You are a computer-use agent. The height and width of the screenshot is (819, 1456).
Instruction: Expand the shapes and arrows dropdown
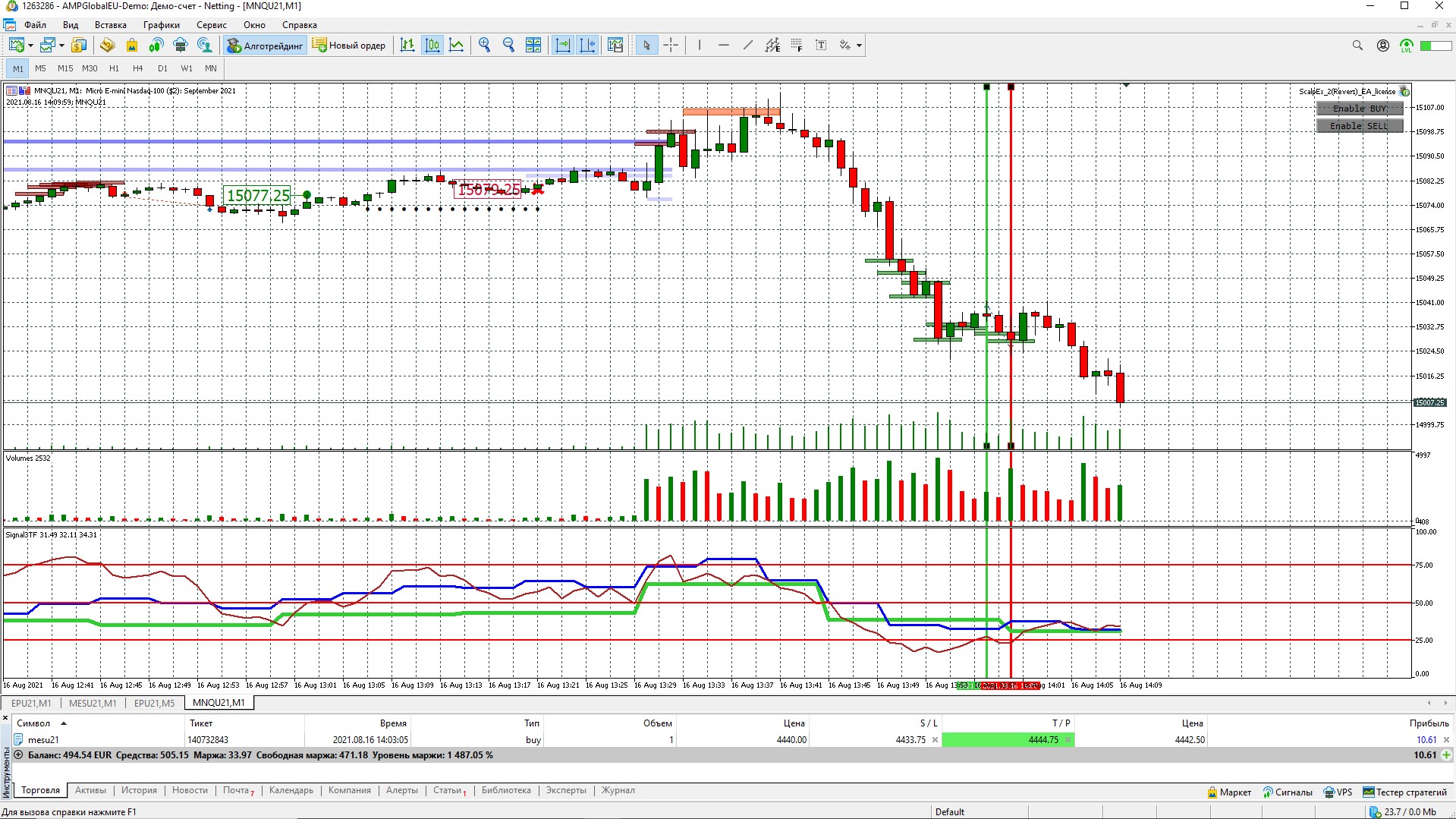[859, 46]
